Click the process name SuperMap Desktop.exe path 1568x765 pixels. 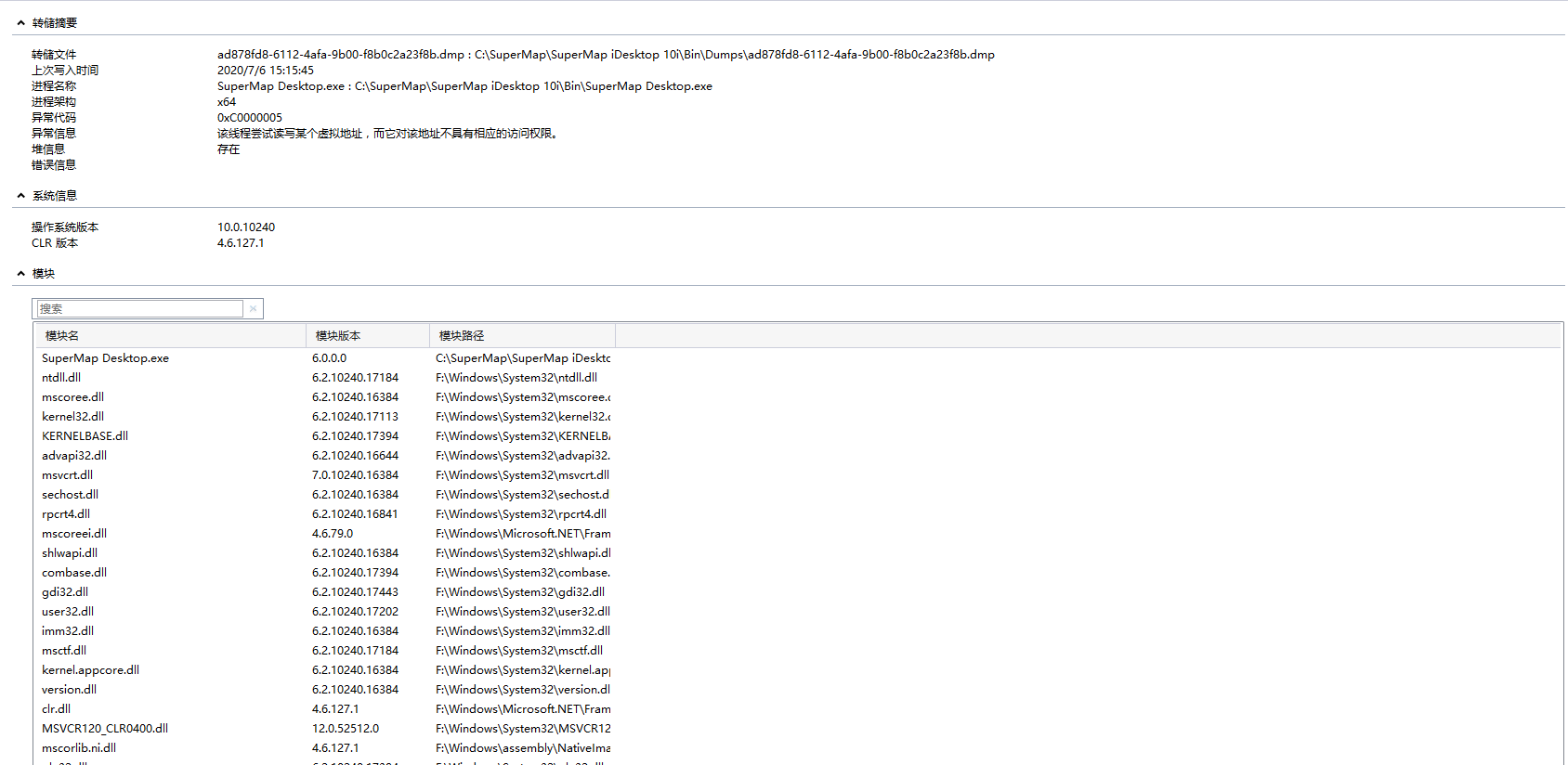click(464, 86)
